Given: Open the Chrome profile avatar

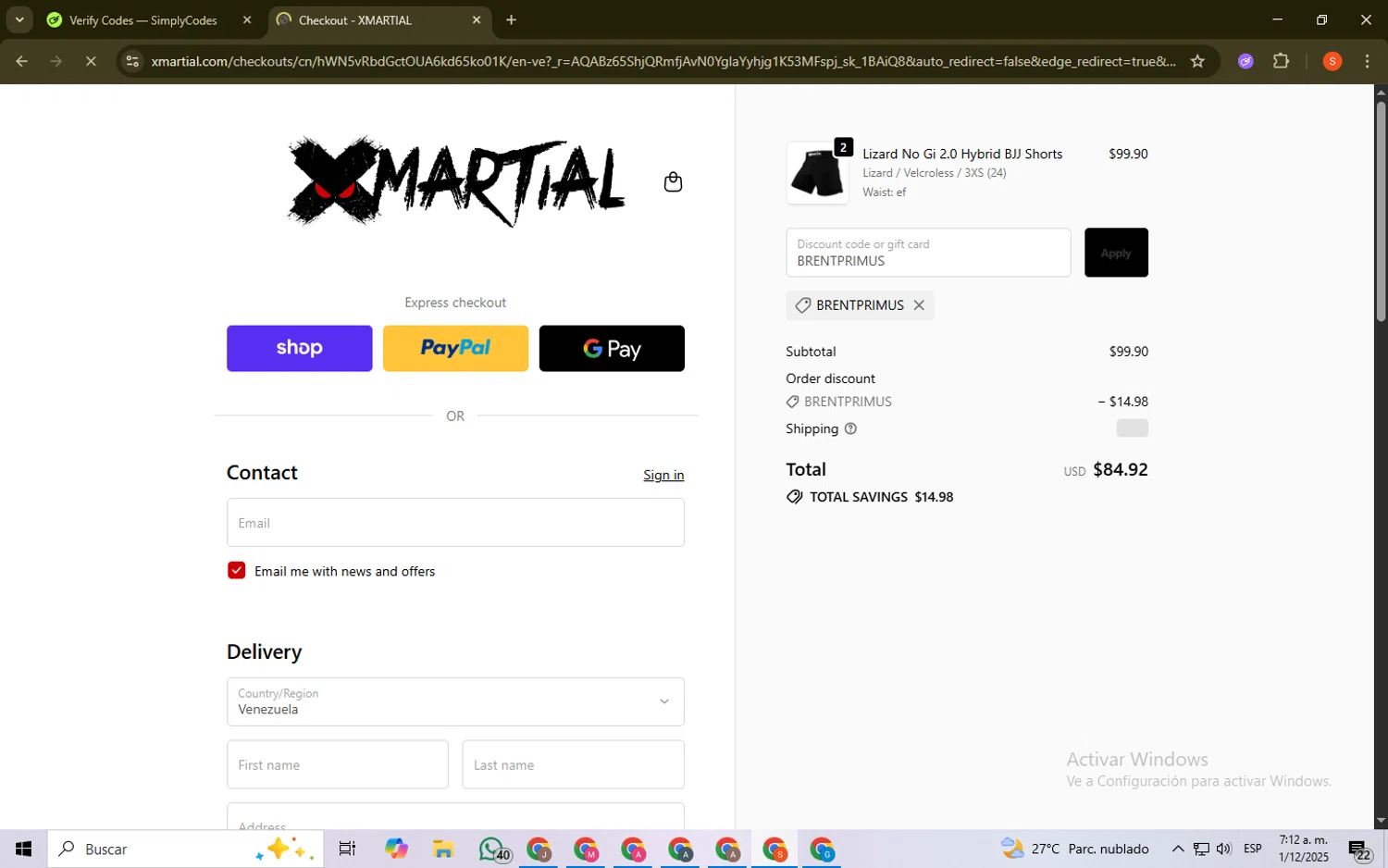Looking at the screenshot, I should 1332,61.
